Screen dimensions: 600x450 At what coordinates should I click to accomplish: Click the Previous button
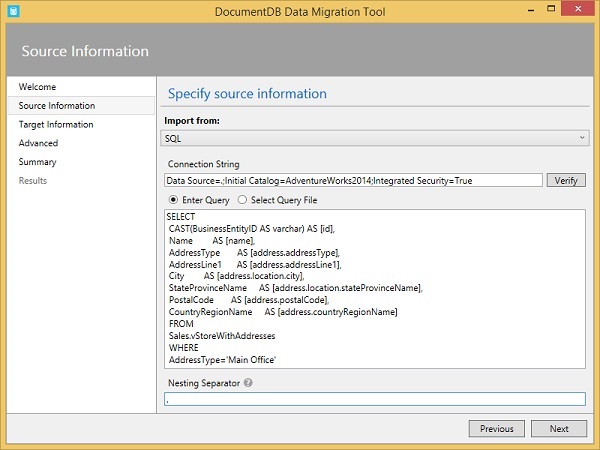coord(496,428)
